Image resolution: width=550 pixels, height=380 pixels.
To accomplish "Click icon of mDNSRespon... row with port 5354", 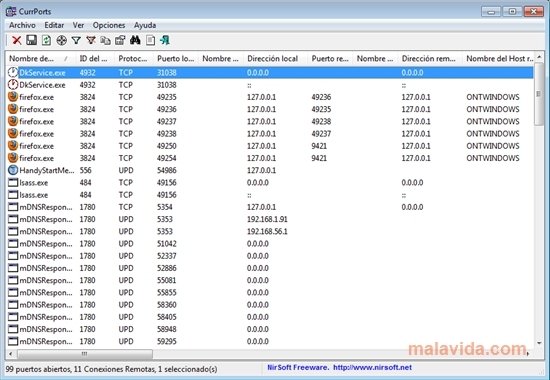I will coord(13,207).
